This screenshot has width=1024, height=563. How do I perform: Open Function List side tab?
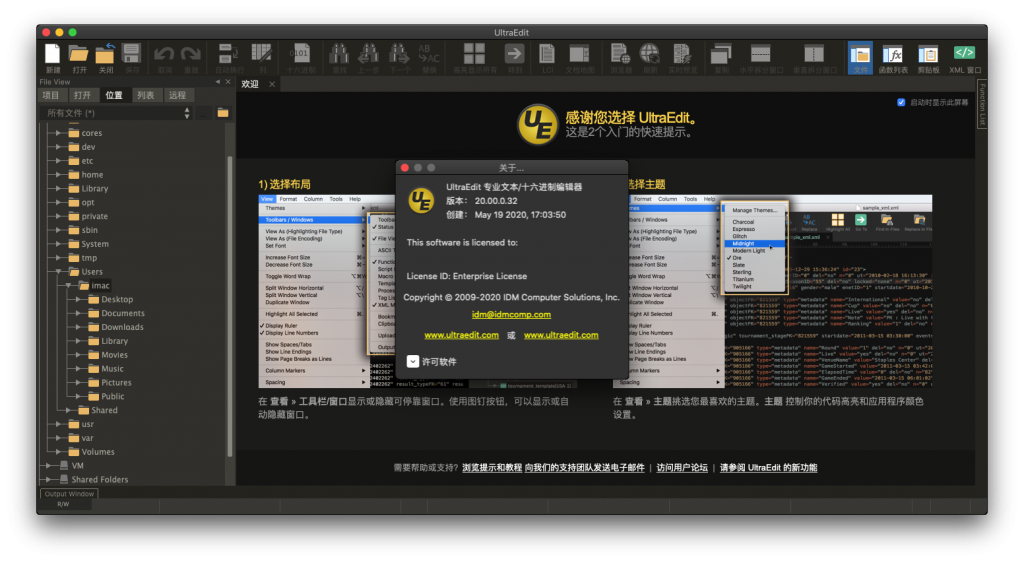click(982, 105)
